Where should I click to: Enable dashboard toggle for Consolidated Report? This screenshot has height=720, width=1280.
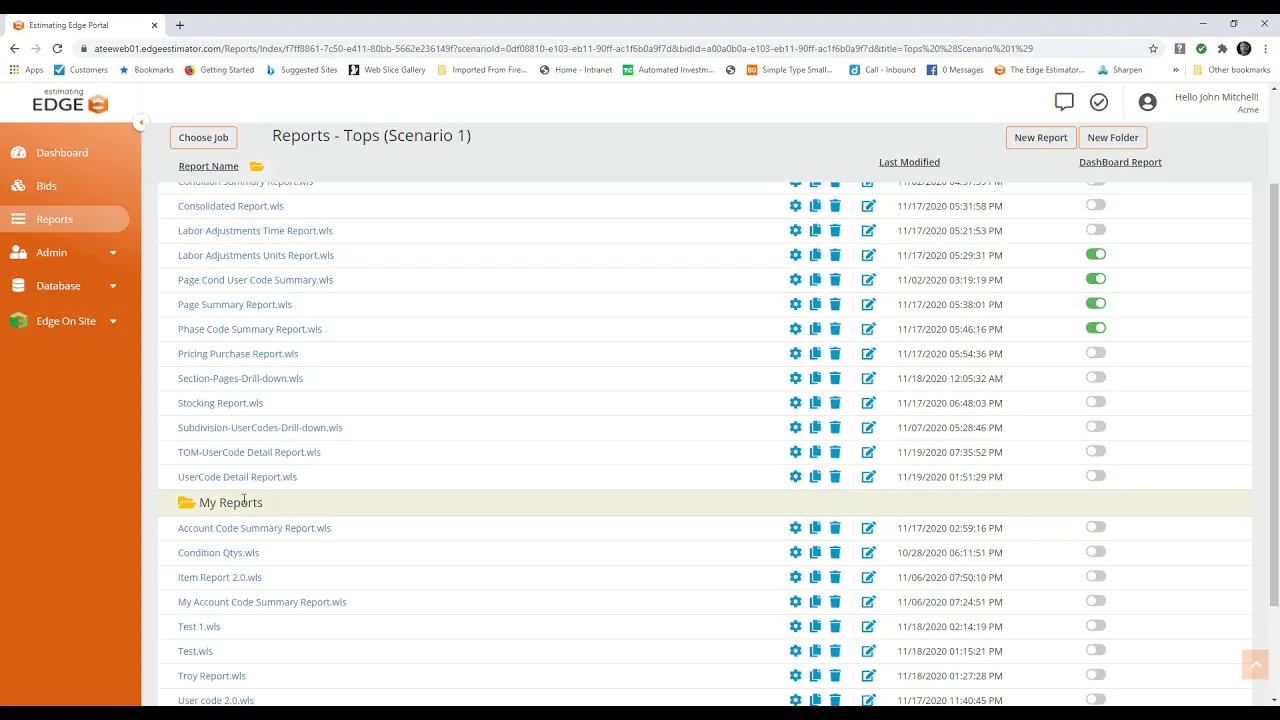pyautogui.click(x=1096, y=205)
